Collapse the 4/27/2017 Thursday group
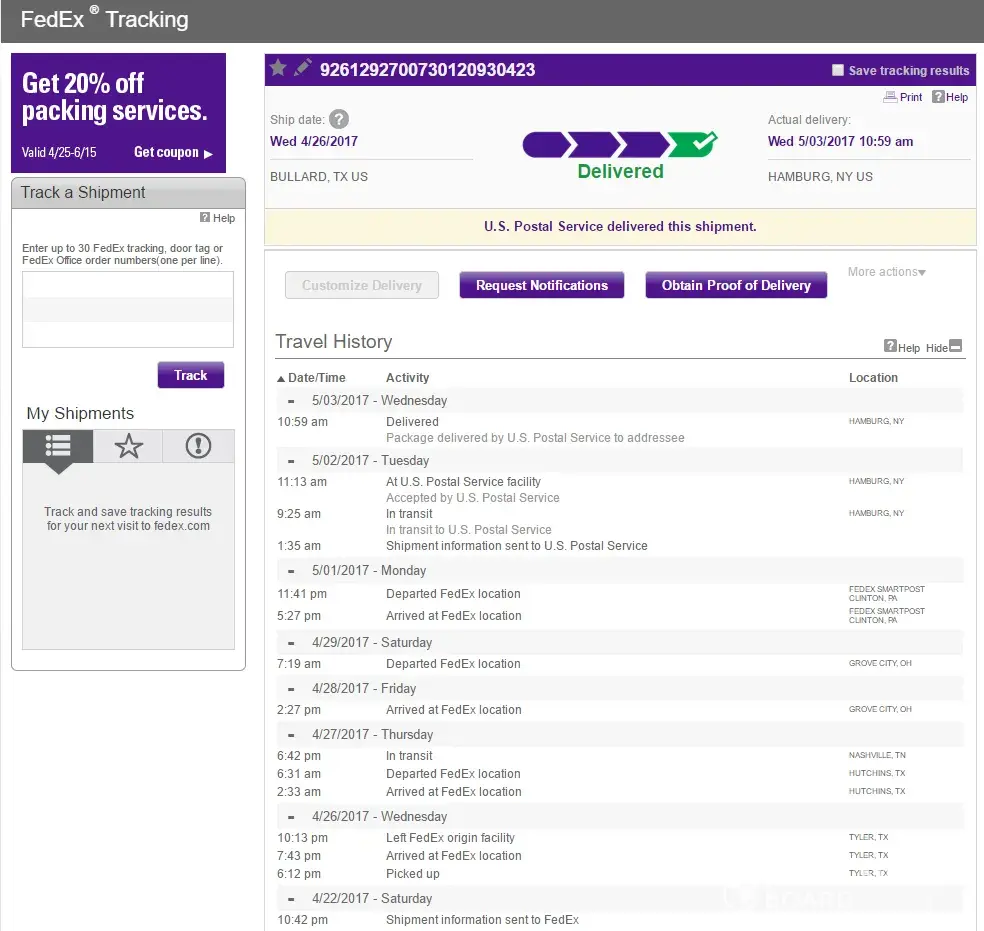The width and height of the screenshot is (984, 931). tap(291, 735)
